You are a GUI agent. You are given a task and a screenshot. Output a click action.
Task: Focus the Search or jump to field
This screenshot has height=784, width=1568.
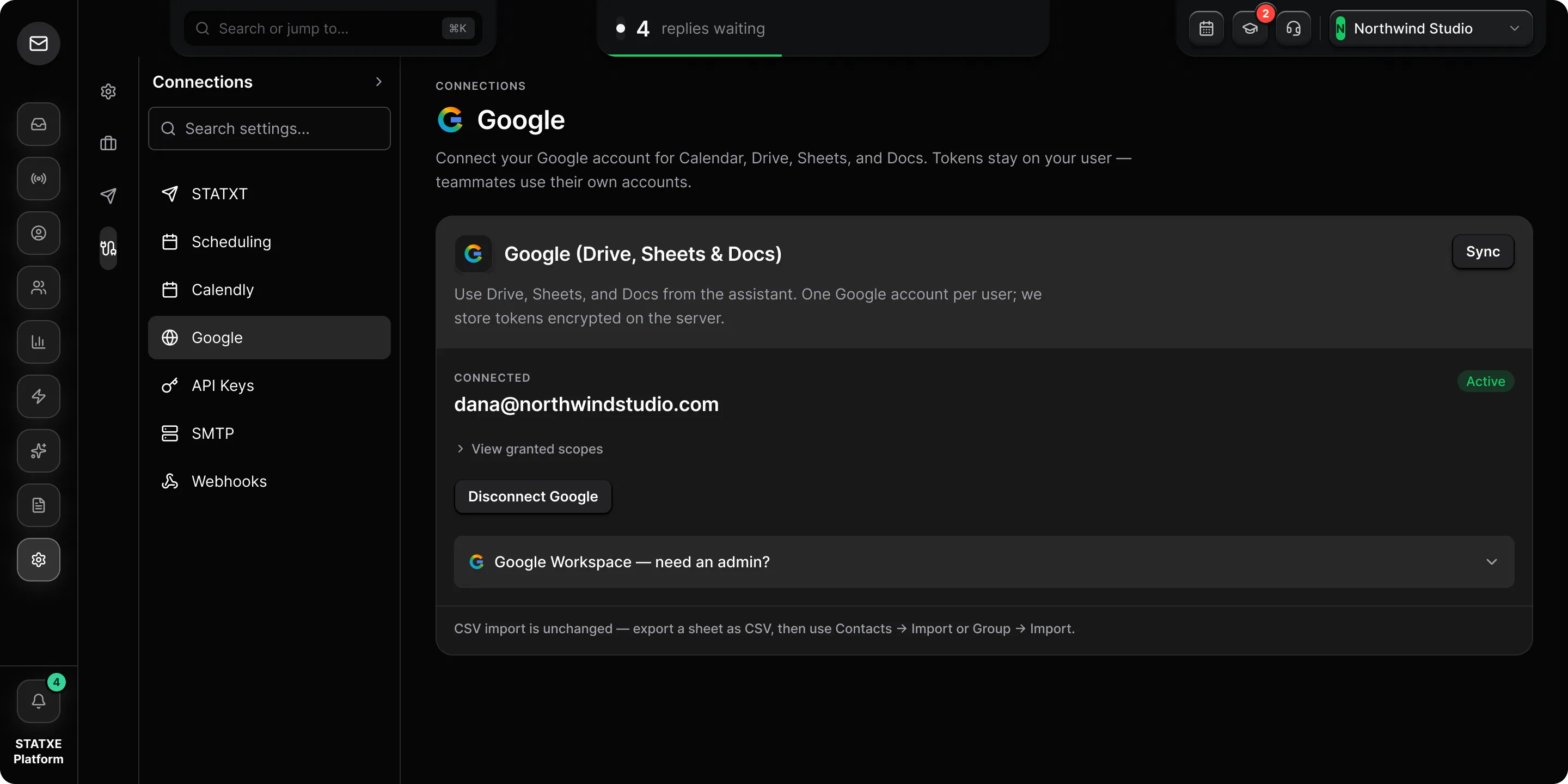tap(333, 29)
